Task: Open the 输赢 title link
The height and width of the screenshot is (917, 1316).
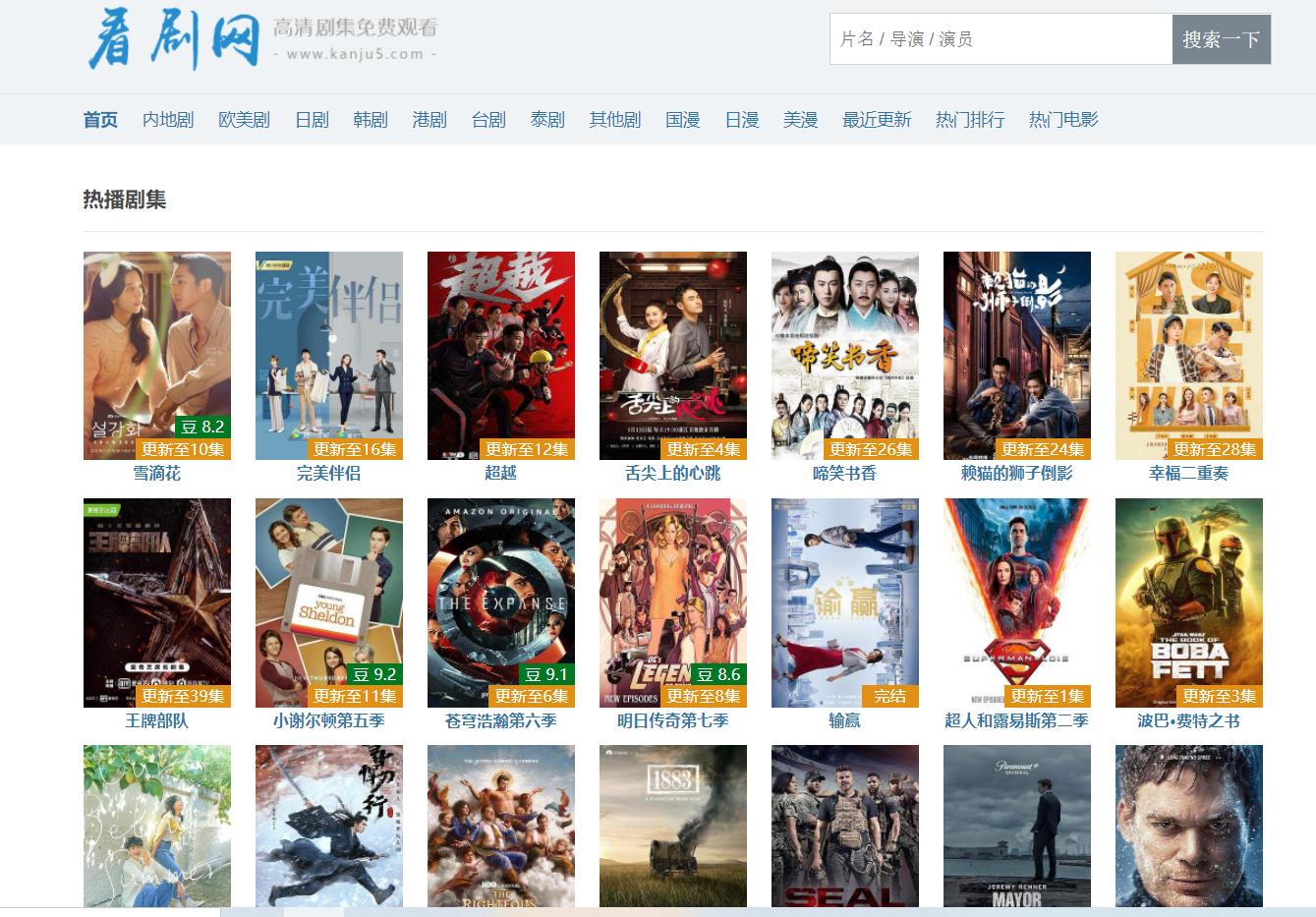Action: pos(845,720)
